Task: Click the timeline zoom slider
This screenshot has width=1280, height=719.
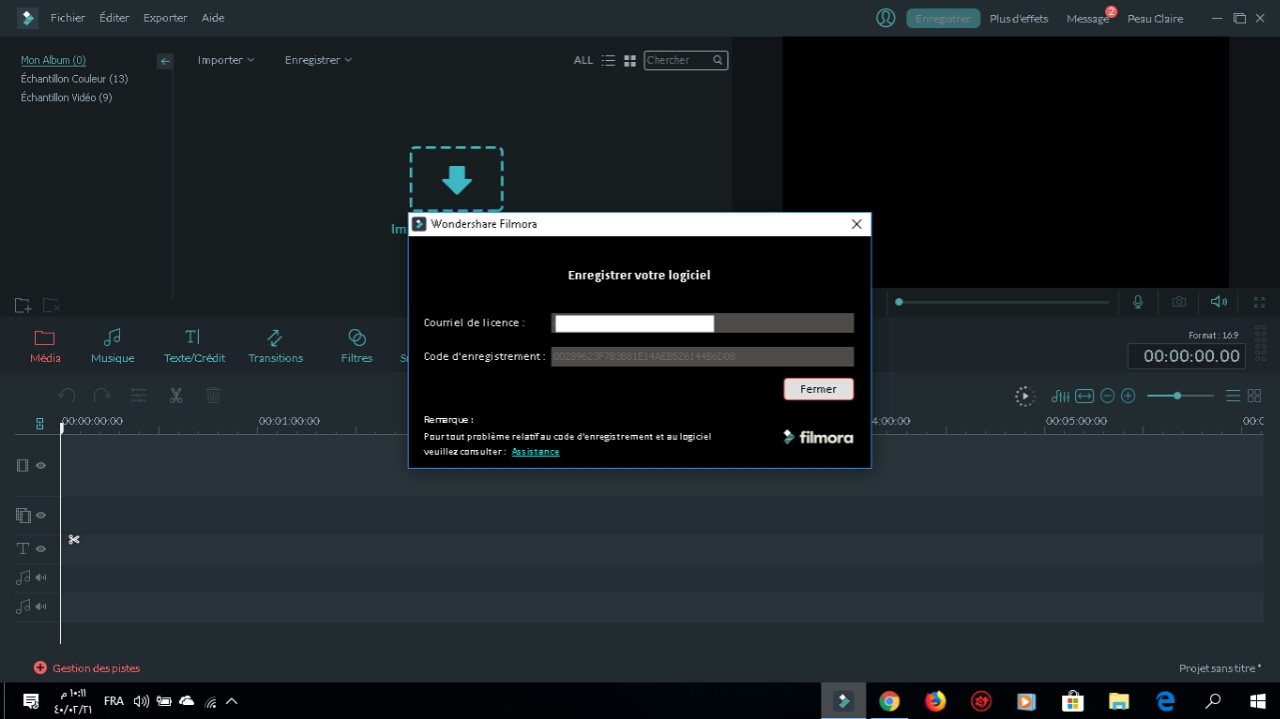Action: 1179,396
